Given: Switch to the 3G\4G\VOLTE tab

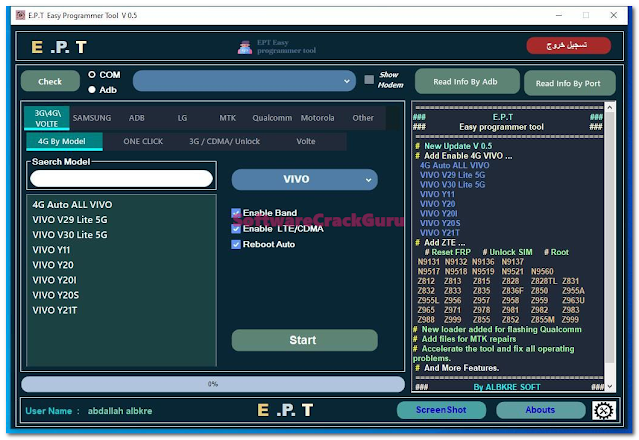Looking at the screenshot, I should (47, 118).
